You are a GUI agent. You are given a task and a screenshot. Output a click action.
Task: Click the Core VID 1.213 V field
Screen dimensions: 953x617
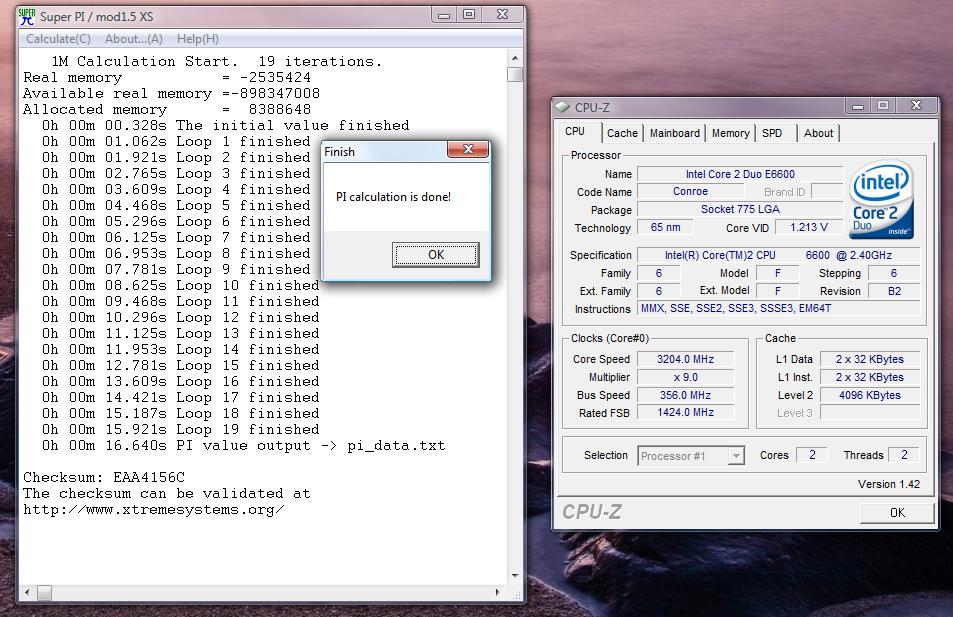coord(808,228)
